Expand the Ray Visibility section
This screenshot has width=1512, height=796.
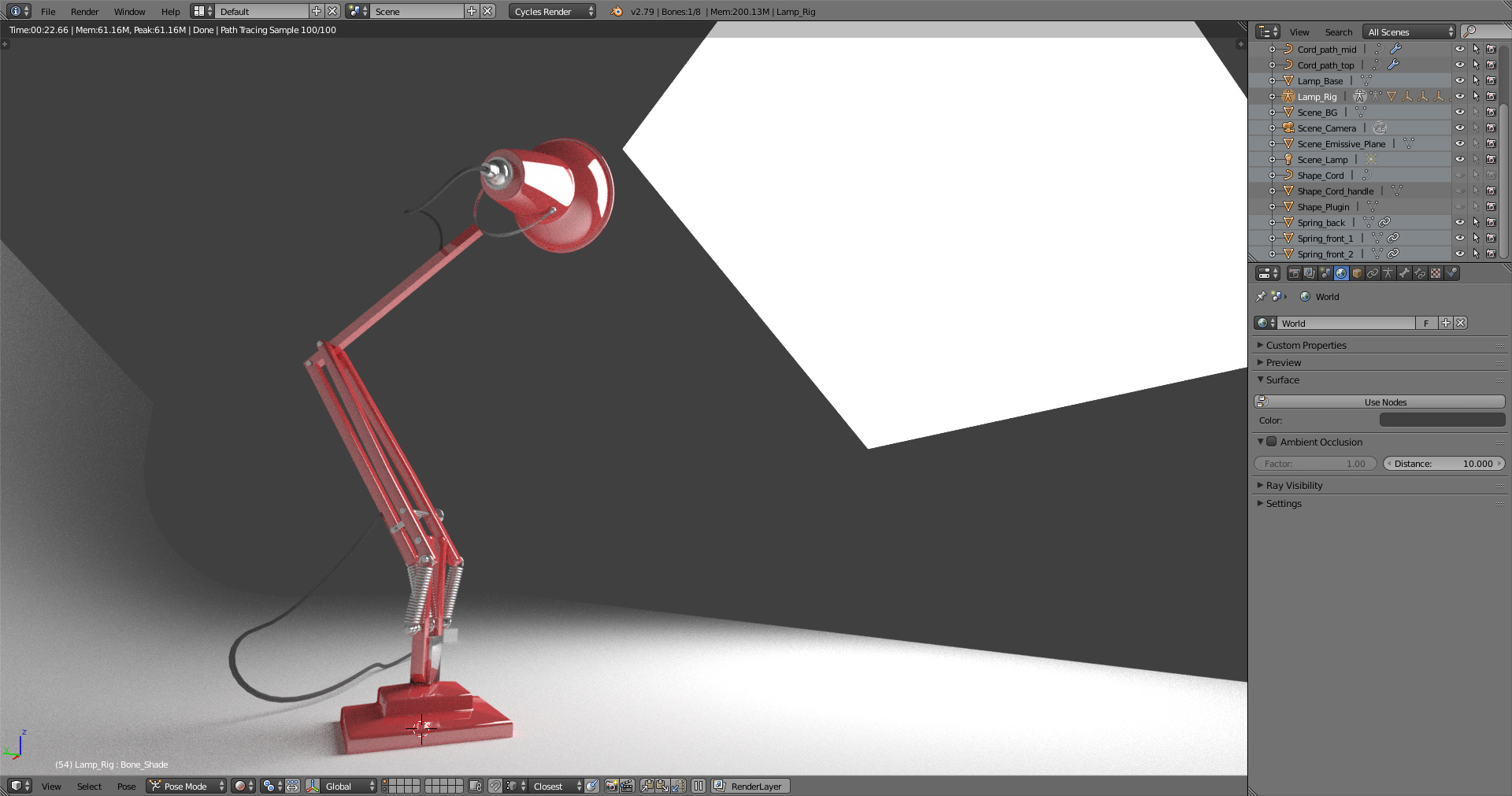click(x=1292, y=485)
